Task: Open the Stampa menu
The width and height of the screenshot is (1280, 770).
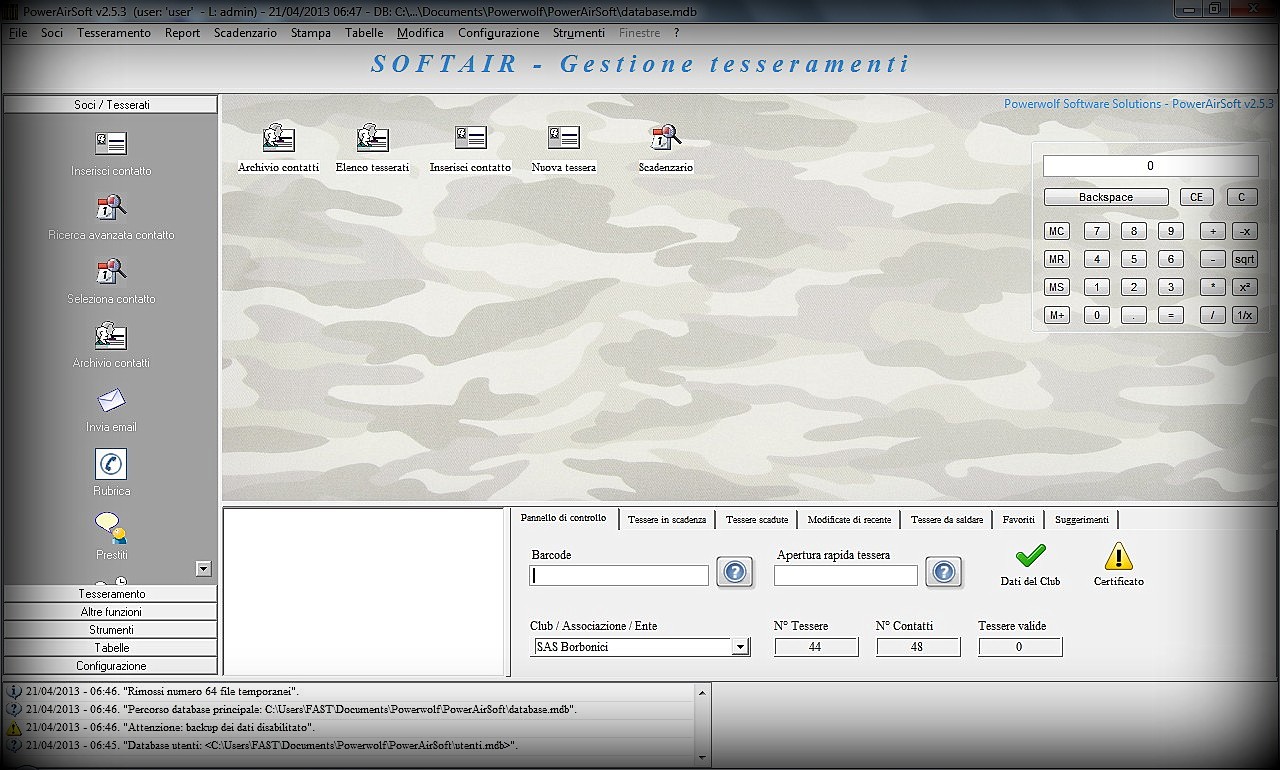Action: [x=311, y=33]
